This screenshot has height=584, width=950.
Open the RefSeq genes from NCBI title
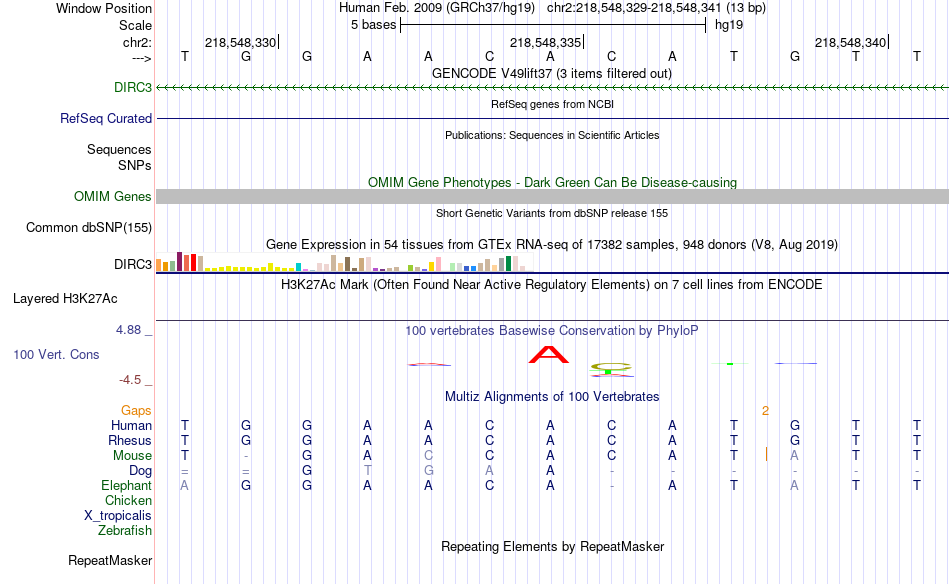(x=552, y=104)
